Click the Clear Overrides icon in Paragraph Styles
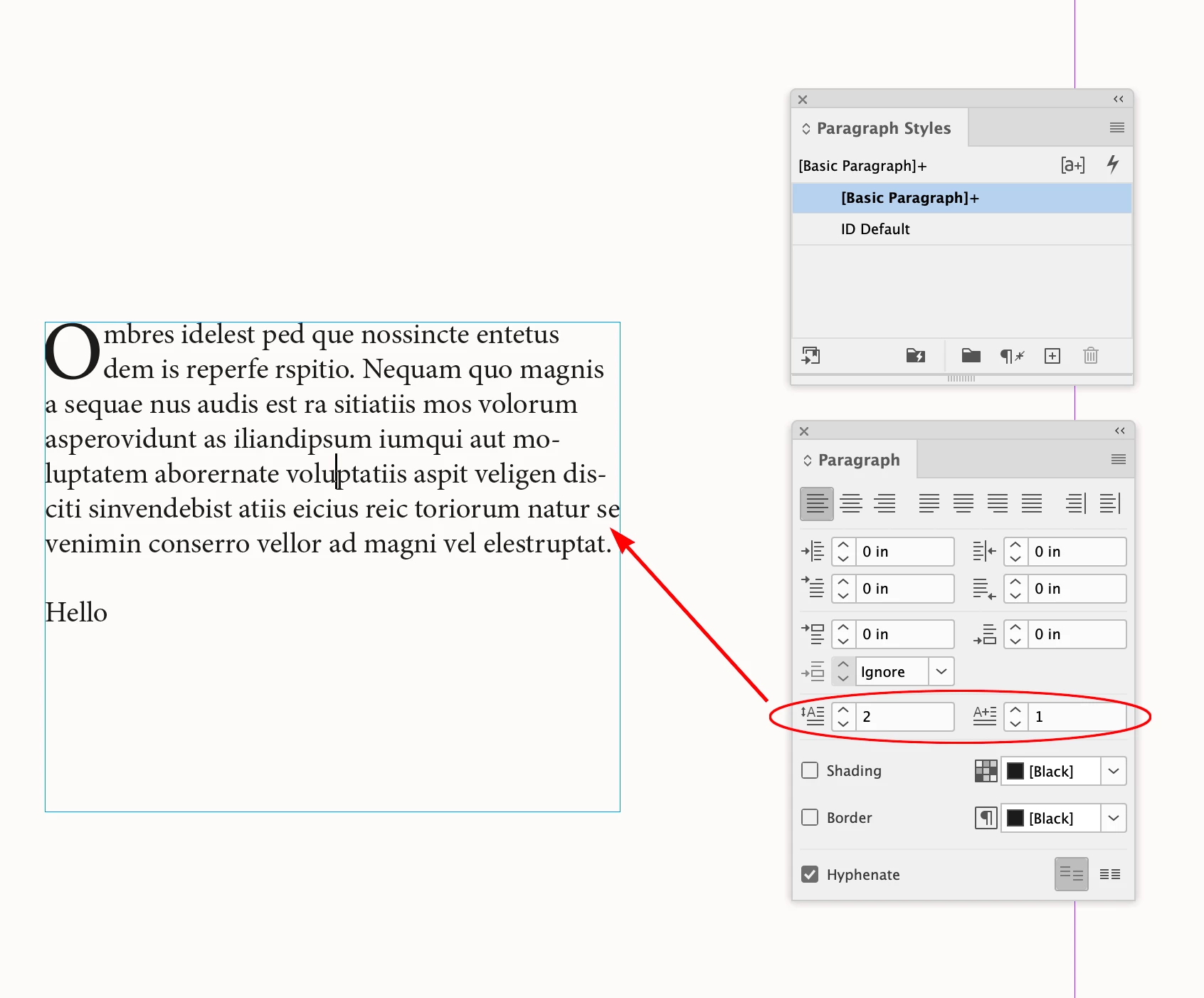Image resolution: width=1204 pixels, height=998 pixels. (1012, 356)
